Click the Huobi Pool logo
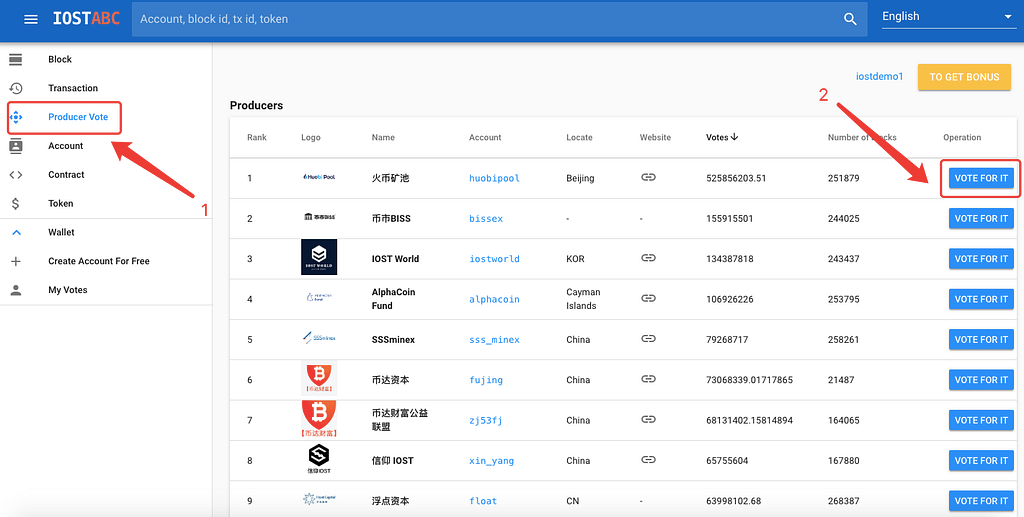Screen dimensions: 1024x517 click(319, 177)
